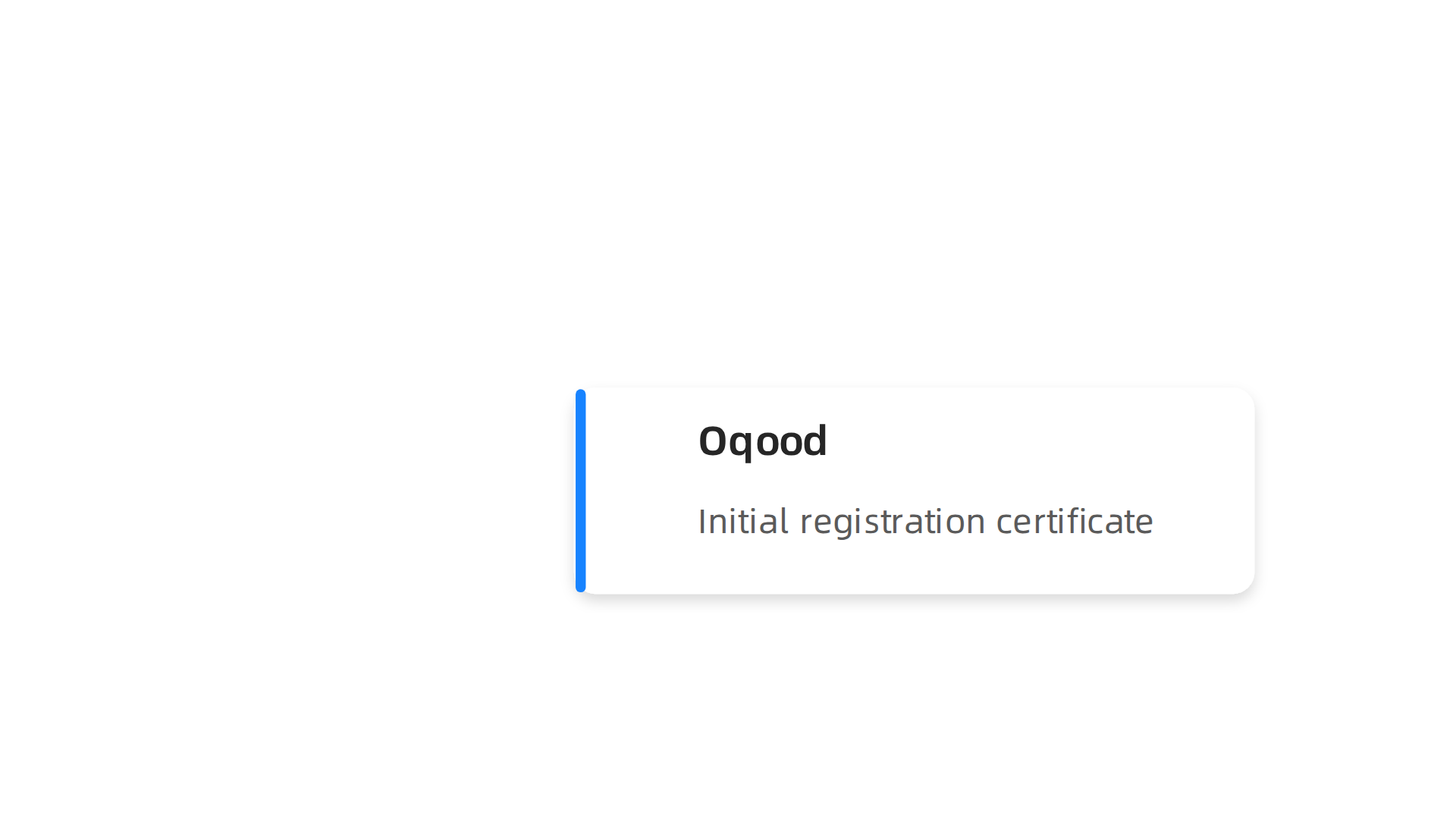
Task: Select Initial registration certificate description
Action: click(x=925, y=522)
